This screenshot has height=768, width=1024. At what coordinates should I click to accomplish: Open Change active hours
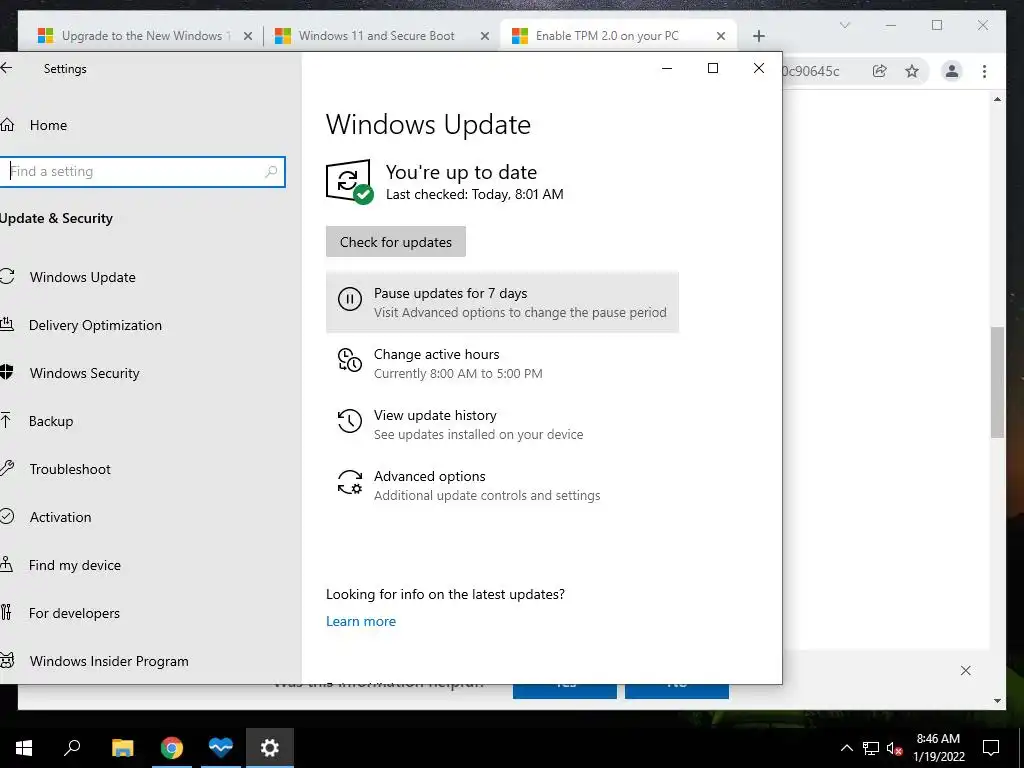pos(502,363)
